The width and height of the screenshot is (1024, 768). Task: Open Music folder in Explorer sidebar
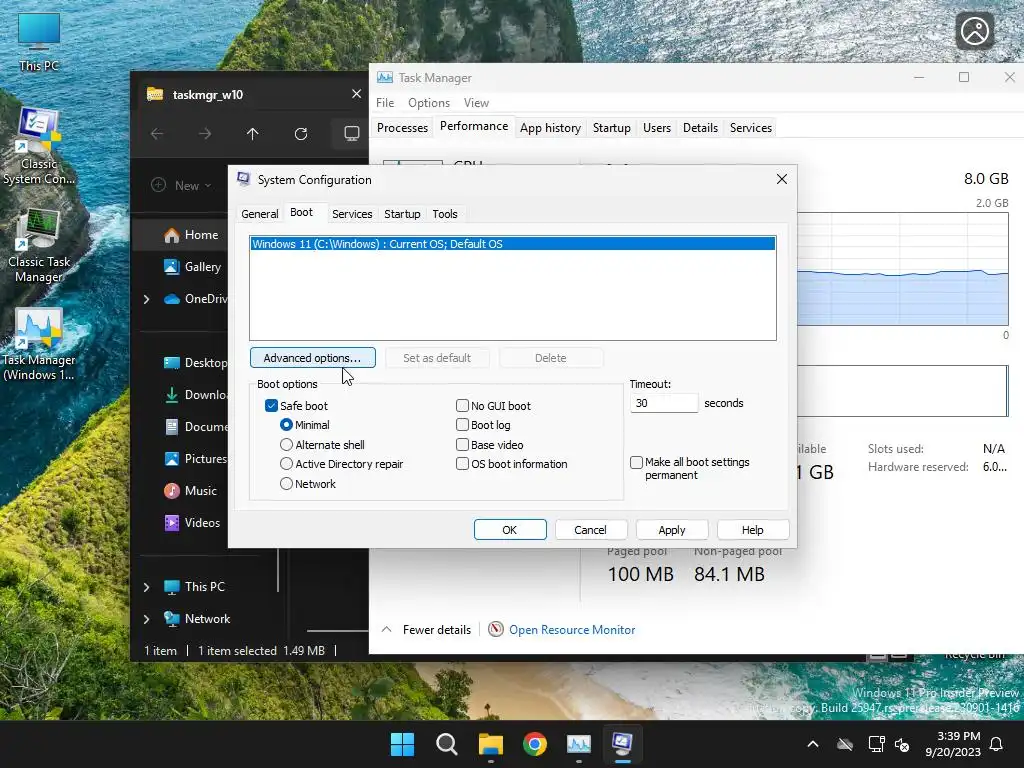190,490
